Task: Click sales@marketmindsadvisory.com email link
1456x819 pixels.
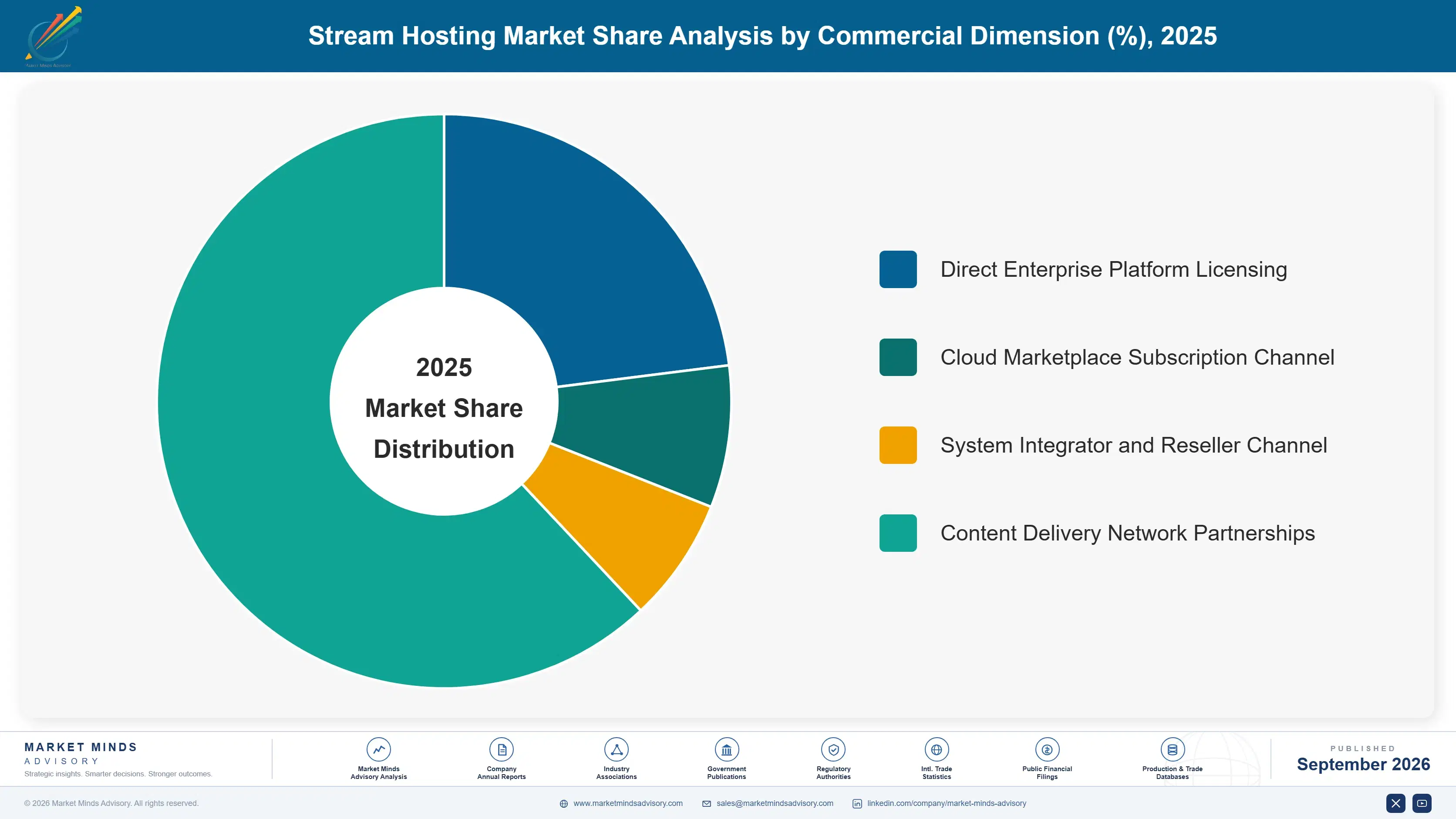Action: coord(775,803)
